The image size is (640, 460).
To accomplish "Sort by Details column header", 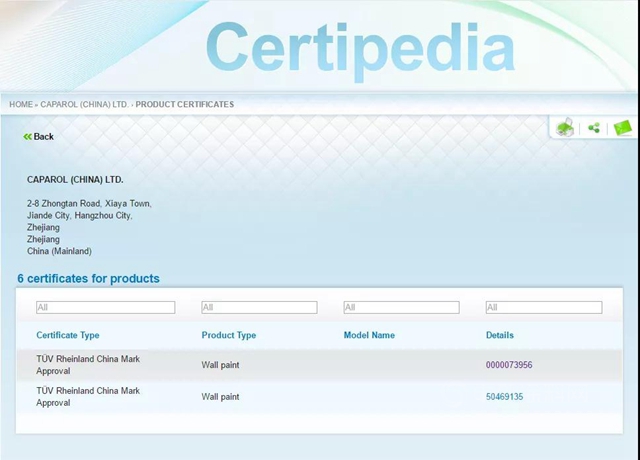I will coord(500,335).
